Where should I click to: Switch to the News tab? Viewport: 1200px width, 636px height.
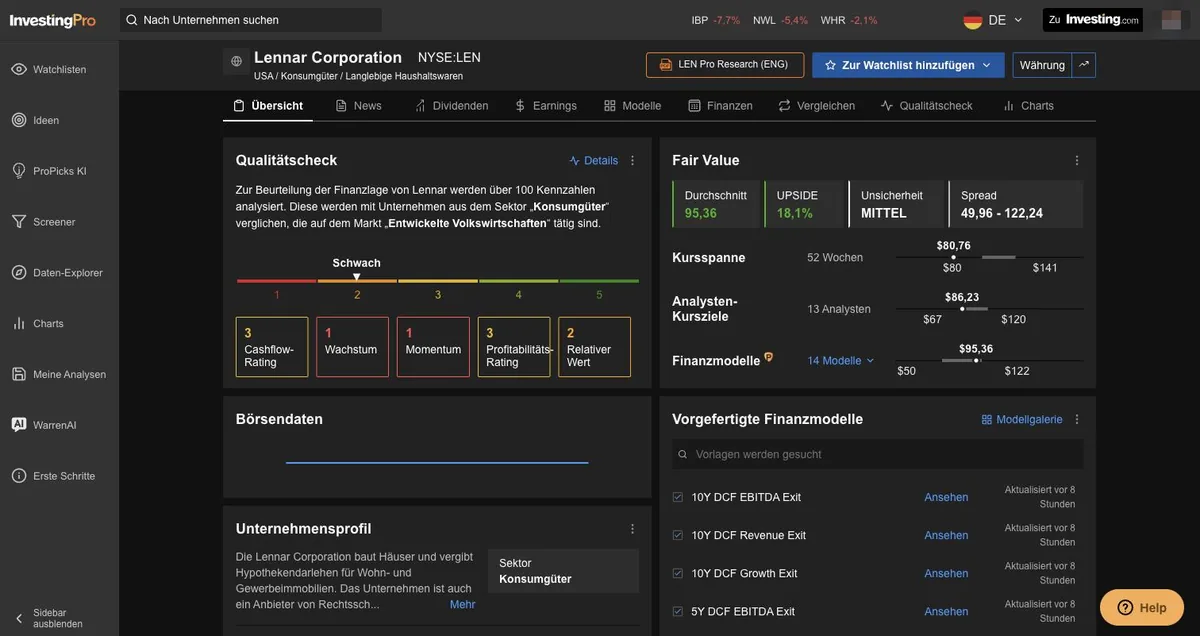pos(358,106)
